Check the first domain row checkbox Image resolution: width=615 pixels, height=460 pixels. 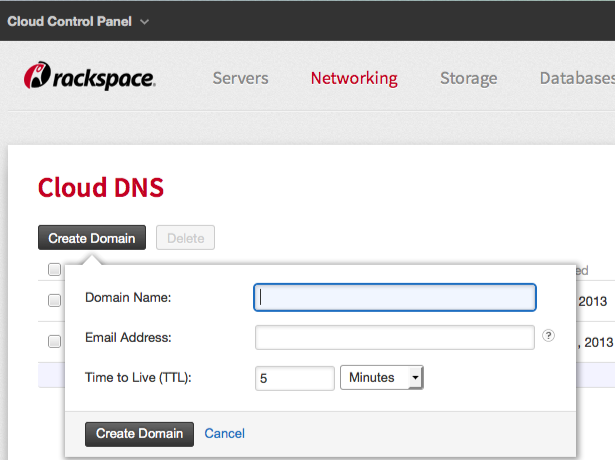55,300
